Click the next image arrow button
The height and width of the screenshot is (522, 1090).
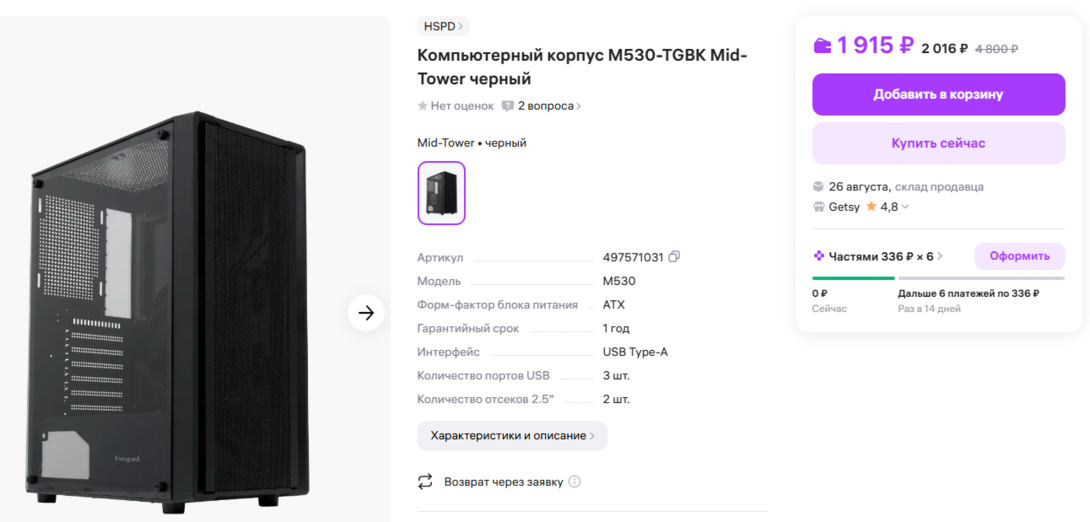tap(366, 313)
